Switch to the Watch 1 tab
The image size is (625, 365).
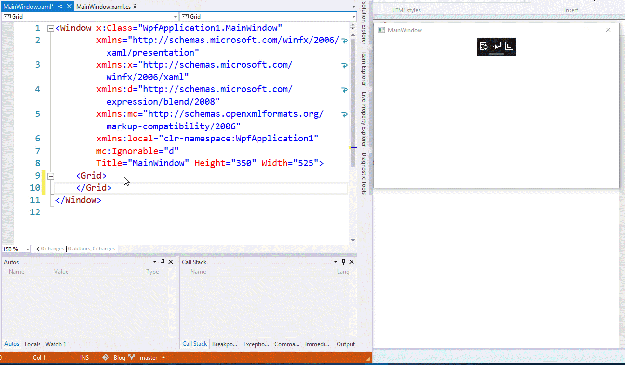pyautogui.click(x=55, y=344)
